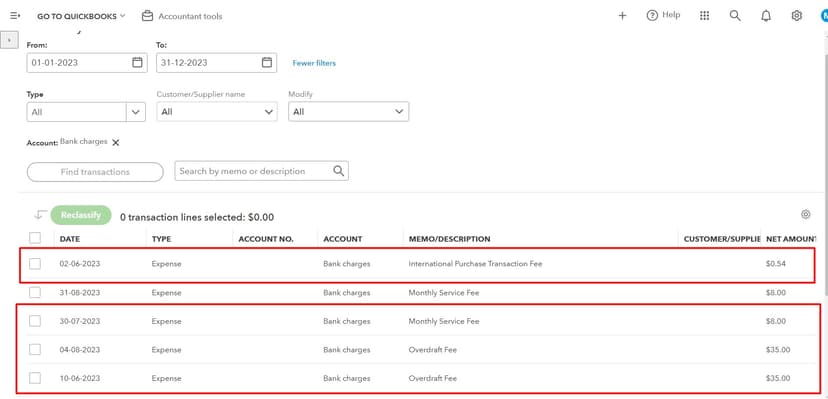This screenshot has height=399, width=828.
Task: Open table settings gear above Net Amount
Action: 805,214
